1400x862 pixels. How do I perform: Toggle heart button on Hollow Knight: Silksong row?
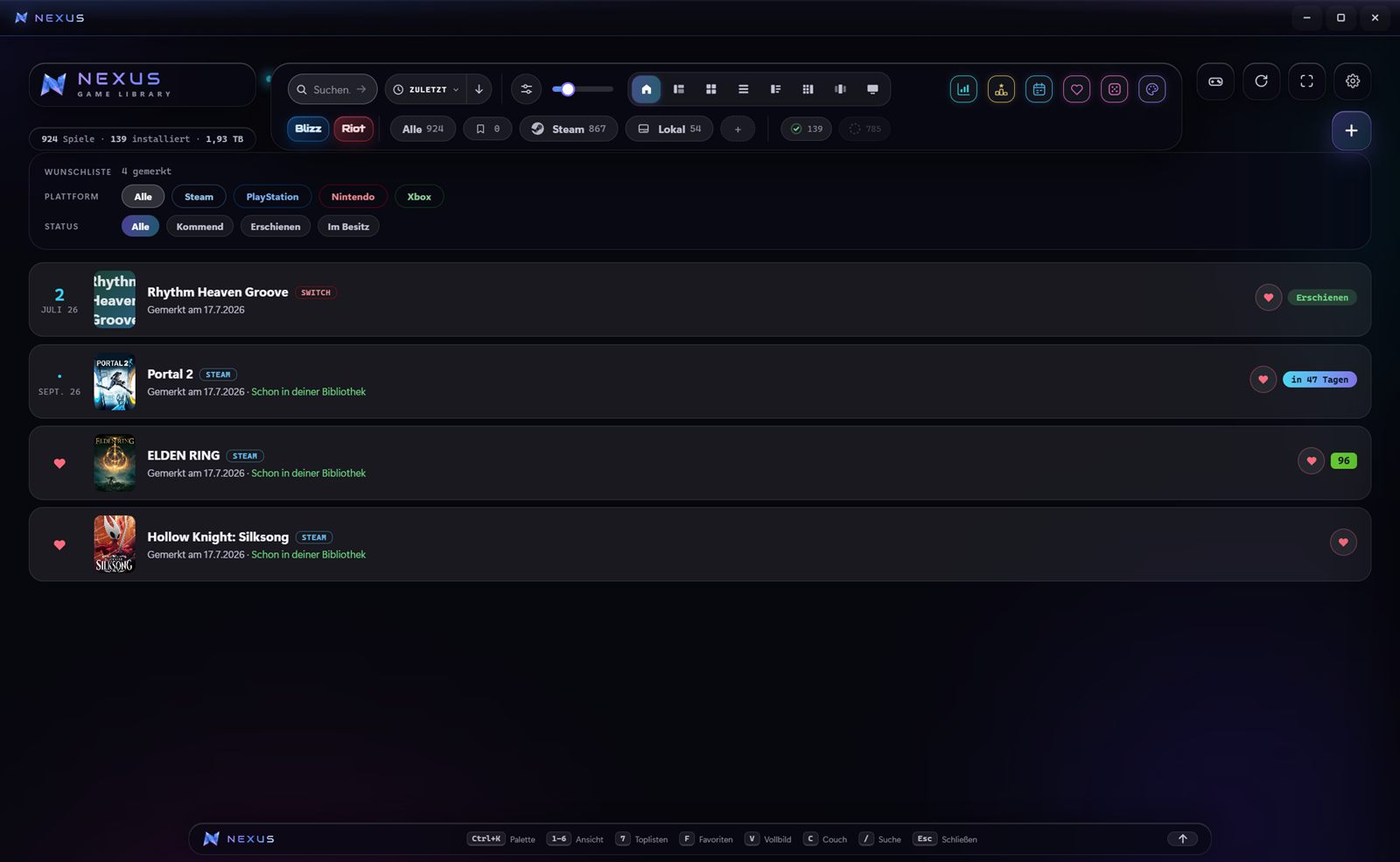pyautogui.click(x=1343, y=542)
